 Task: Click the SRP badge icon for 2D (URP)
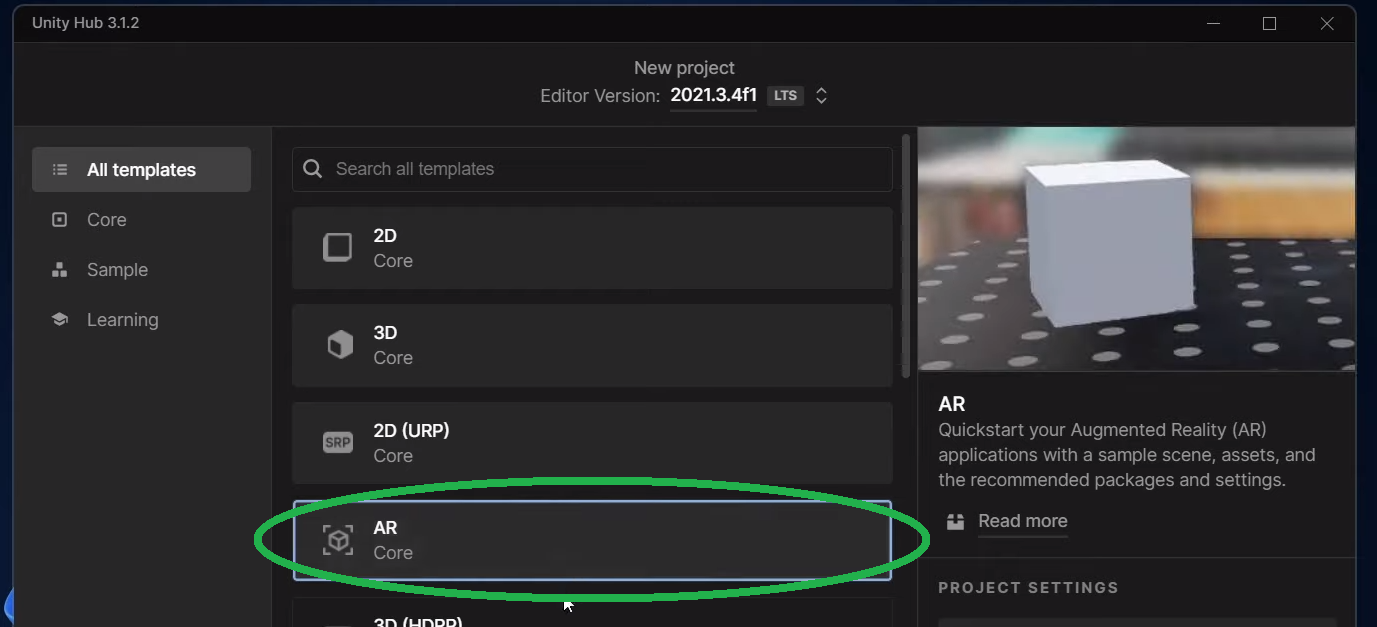[x=338, y=442]
